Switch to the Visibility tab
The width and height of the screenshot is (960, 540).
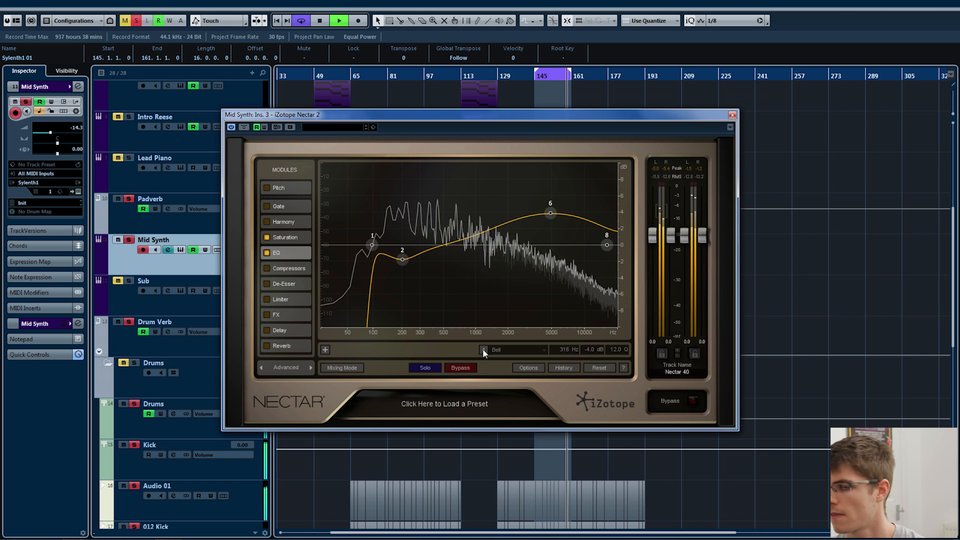coord(66,70)
